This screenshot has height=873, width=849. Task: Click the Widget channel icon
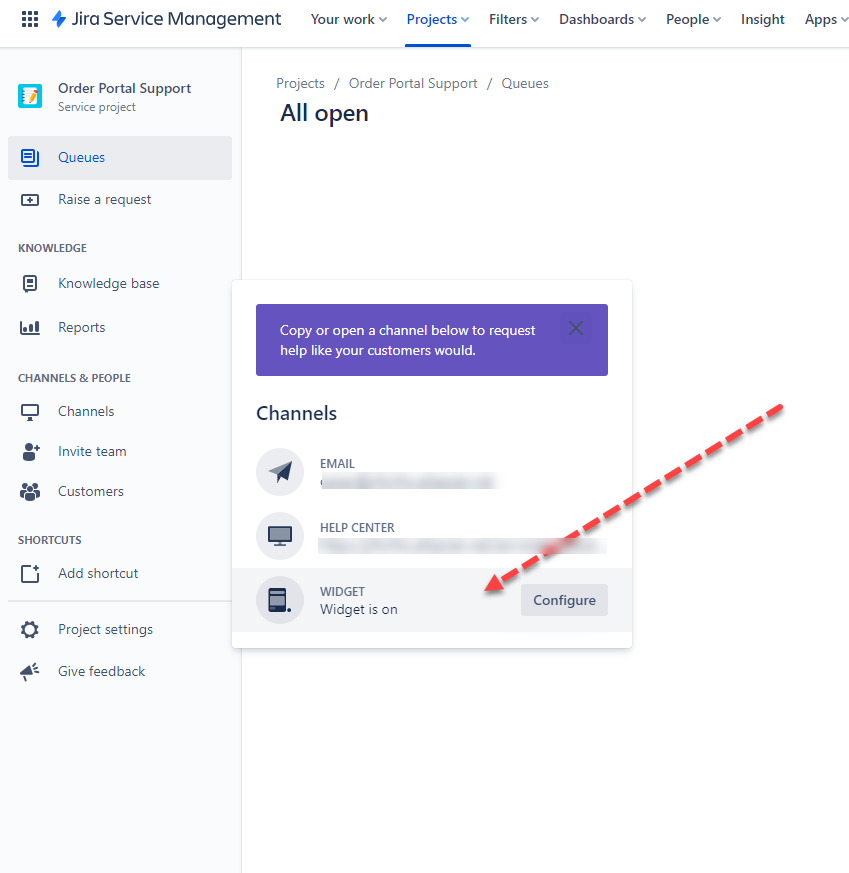click(x=280, y=600)
